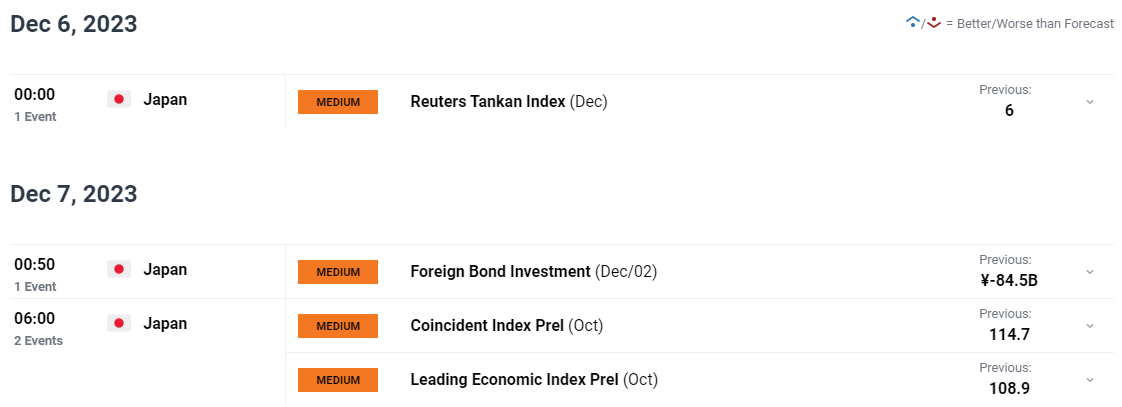Click the Japan flag beside 00:50
The width and height of the screenshot is (1122, 407).
coord(119,269)
